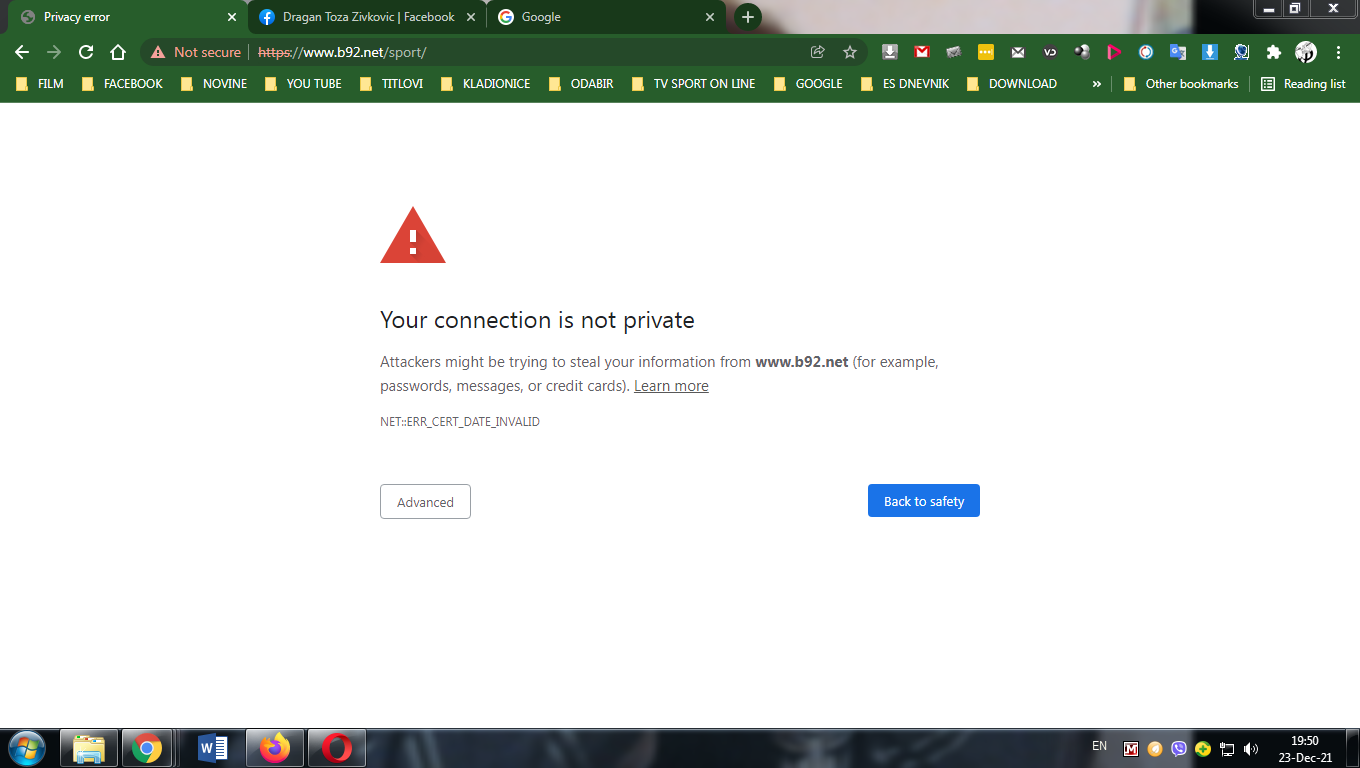Open Windows Explorer from the taskbar
This screenshot has width=1360, height=768.
click(89, 748)
